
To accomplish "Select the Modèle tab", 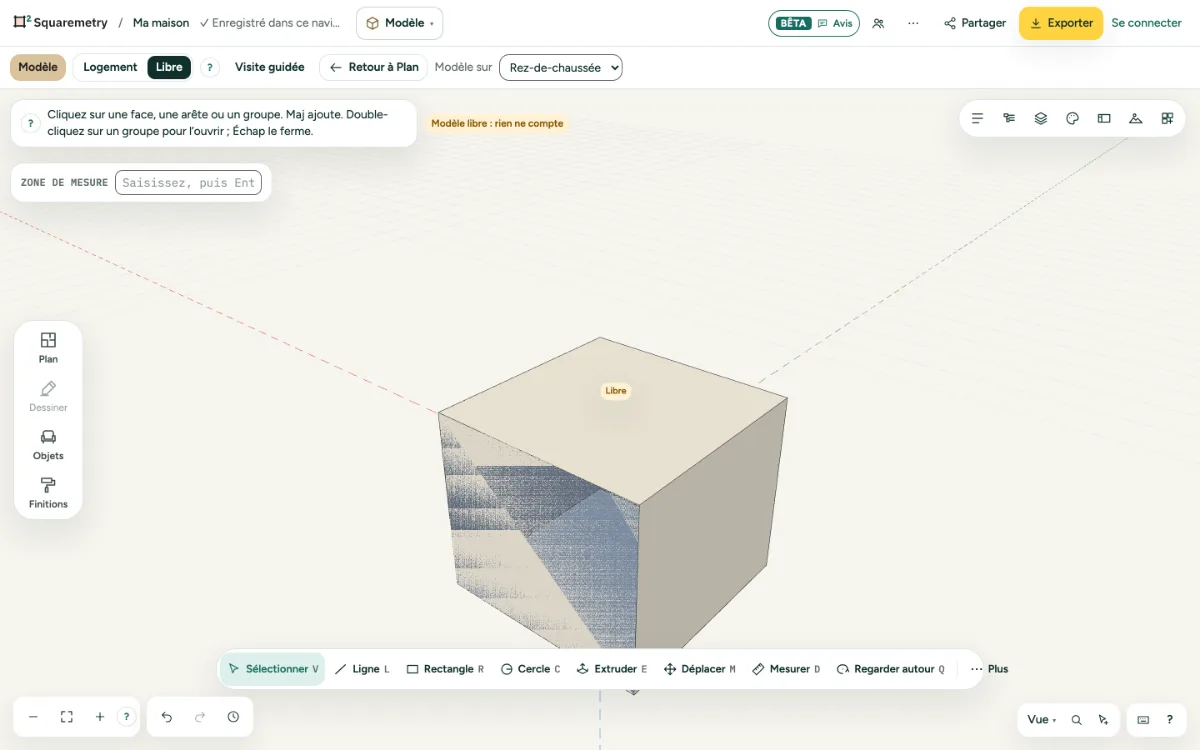I will (x=38, y=67).
